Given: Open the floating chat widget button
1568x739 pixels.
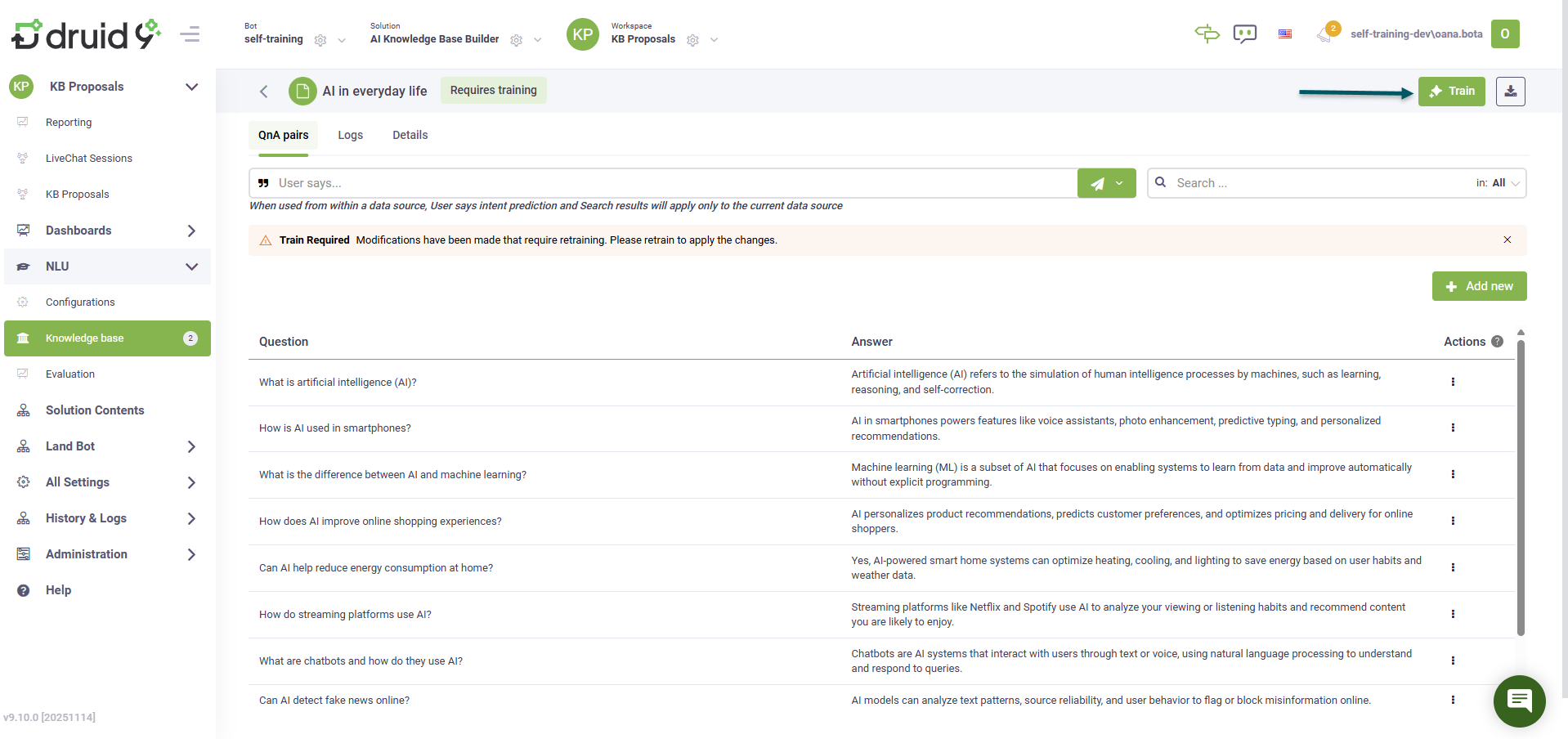Looking at the screenshot, I should coord(1520,701).
